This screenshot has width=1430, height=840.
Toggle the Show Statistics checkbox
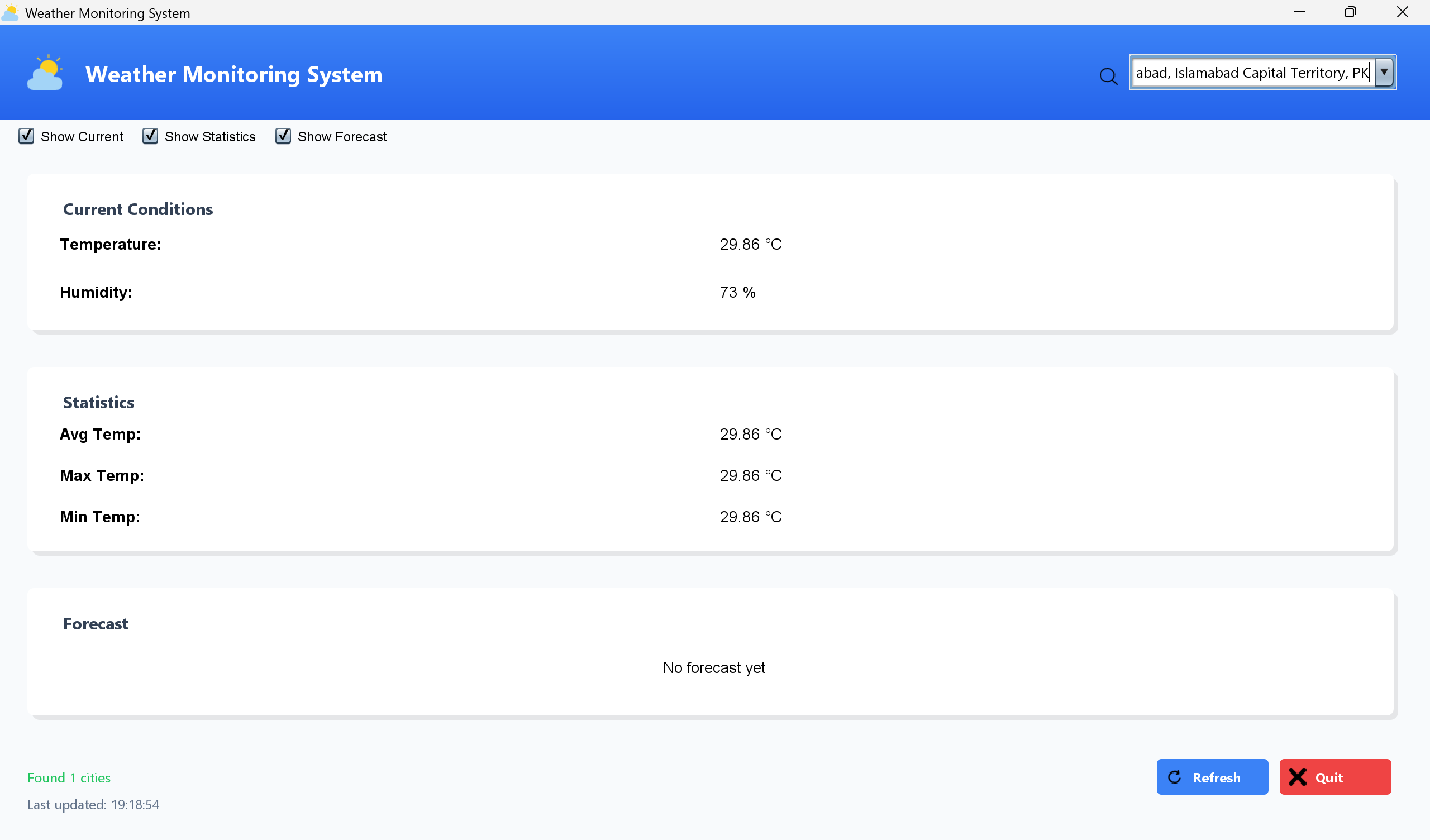[150, 136]
